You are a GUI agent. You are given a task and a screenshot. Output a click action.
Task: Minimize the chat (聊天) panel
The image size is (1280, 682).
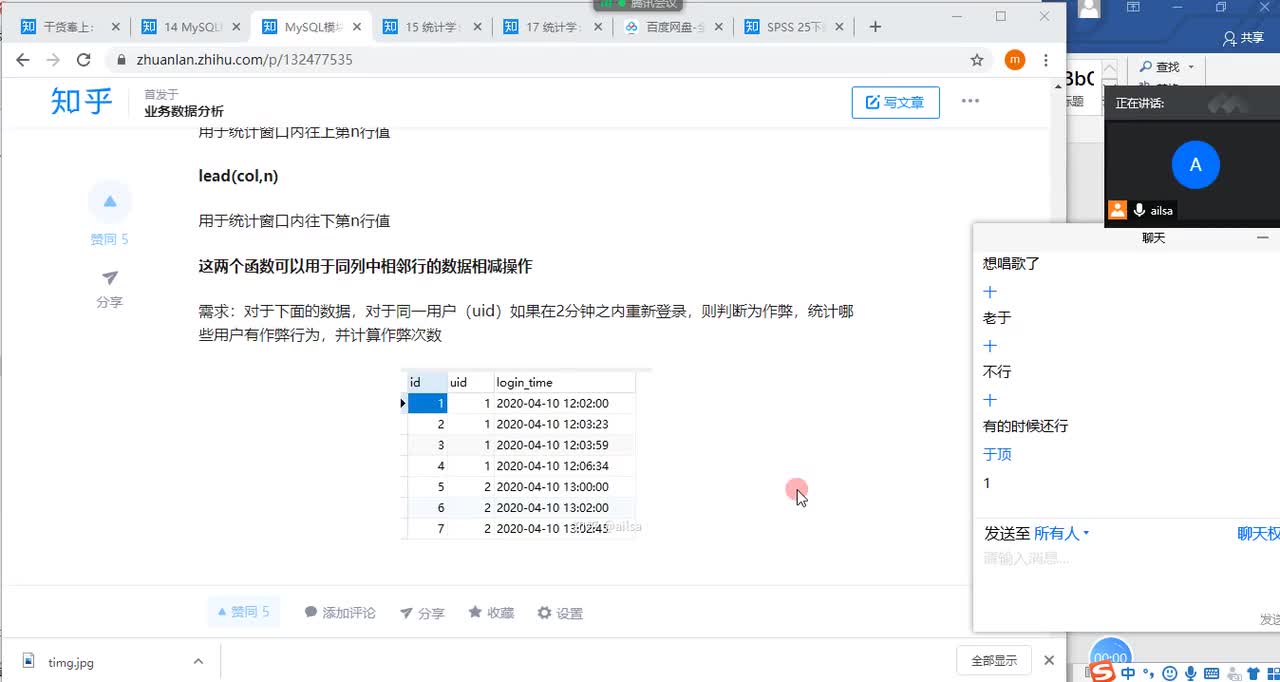click(1262, 238)
